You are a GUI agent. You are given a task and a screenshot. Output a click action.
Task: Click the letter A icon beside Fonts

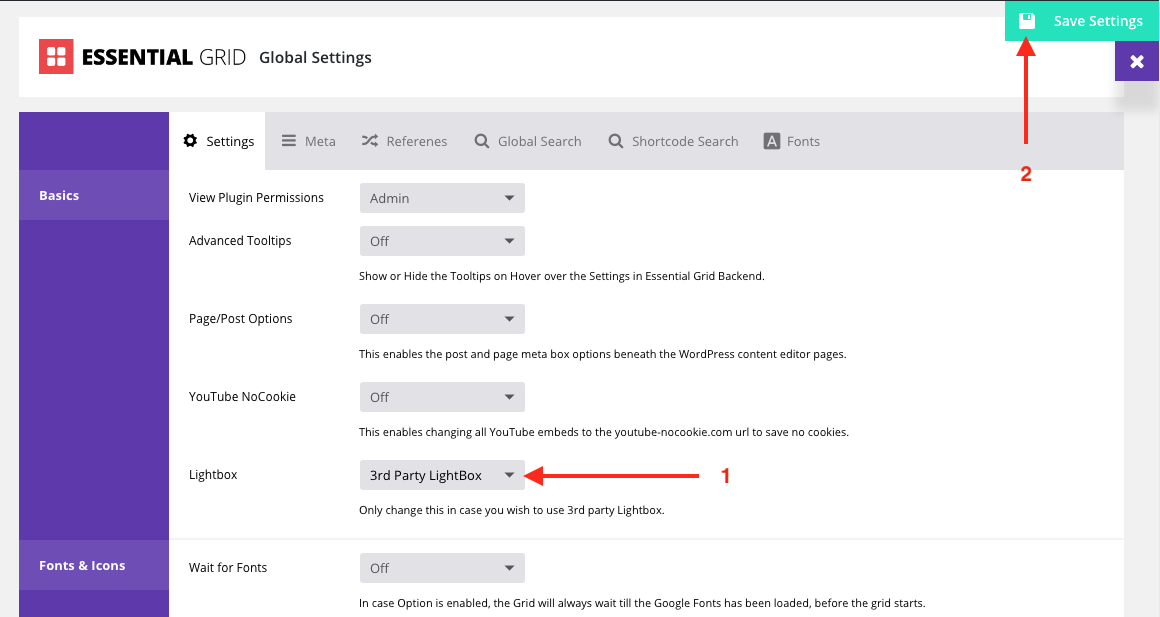coord(772,141)
